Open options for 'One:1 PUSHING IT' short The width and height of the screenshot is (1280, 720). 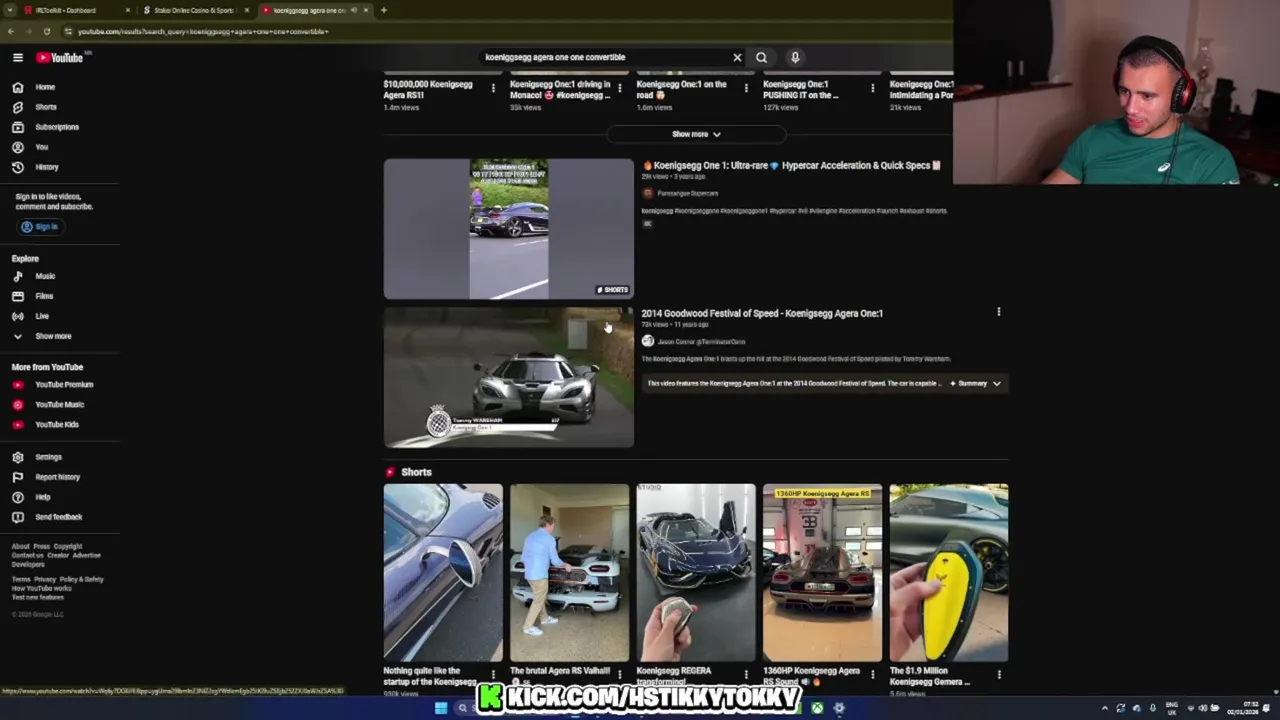pos(872,88)
